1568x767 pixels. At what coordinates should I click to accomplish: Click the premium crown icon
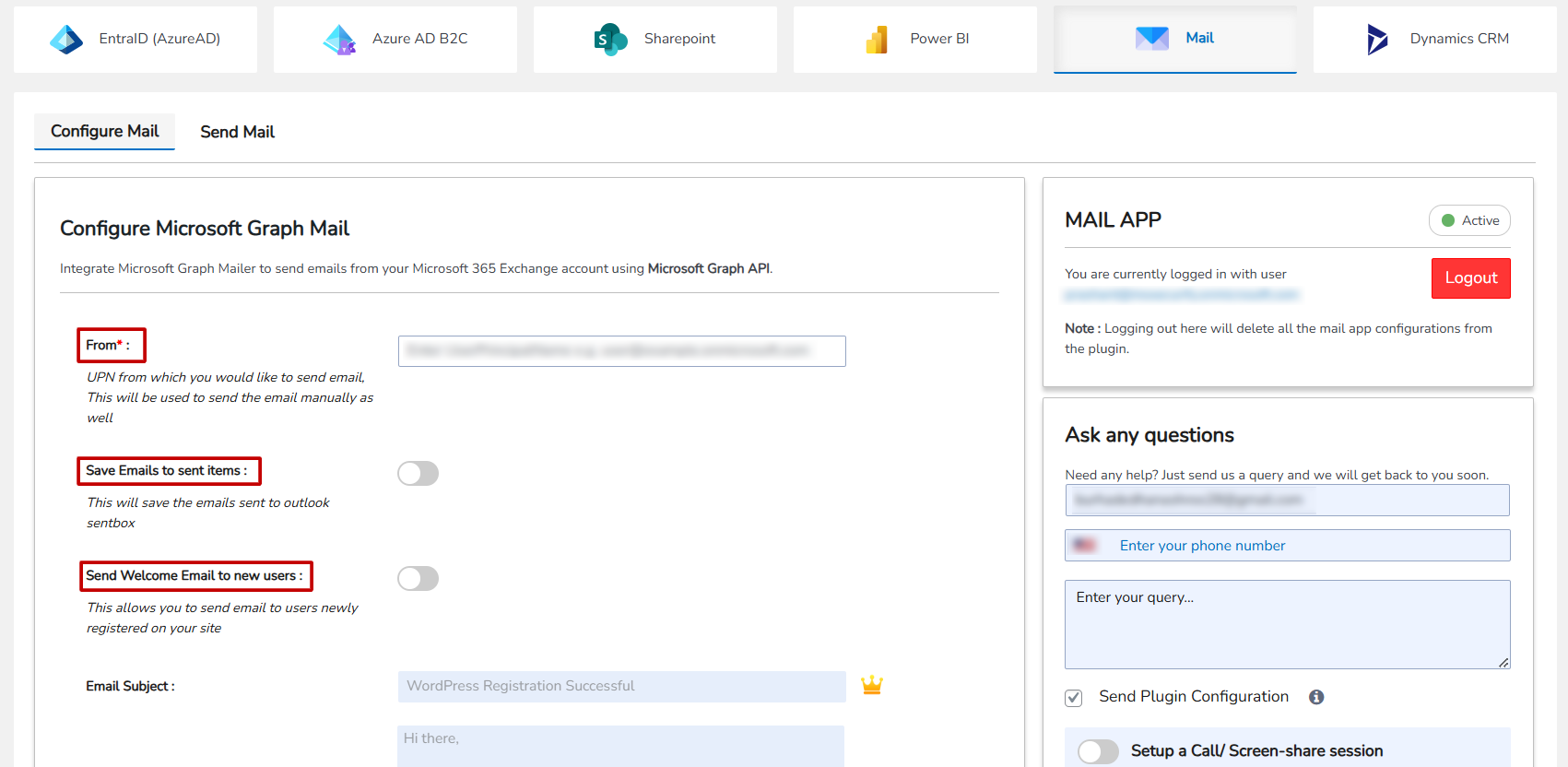tap(872, 685)
